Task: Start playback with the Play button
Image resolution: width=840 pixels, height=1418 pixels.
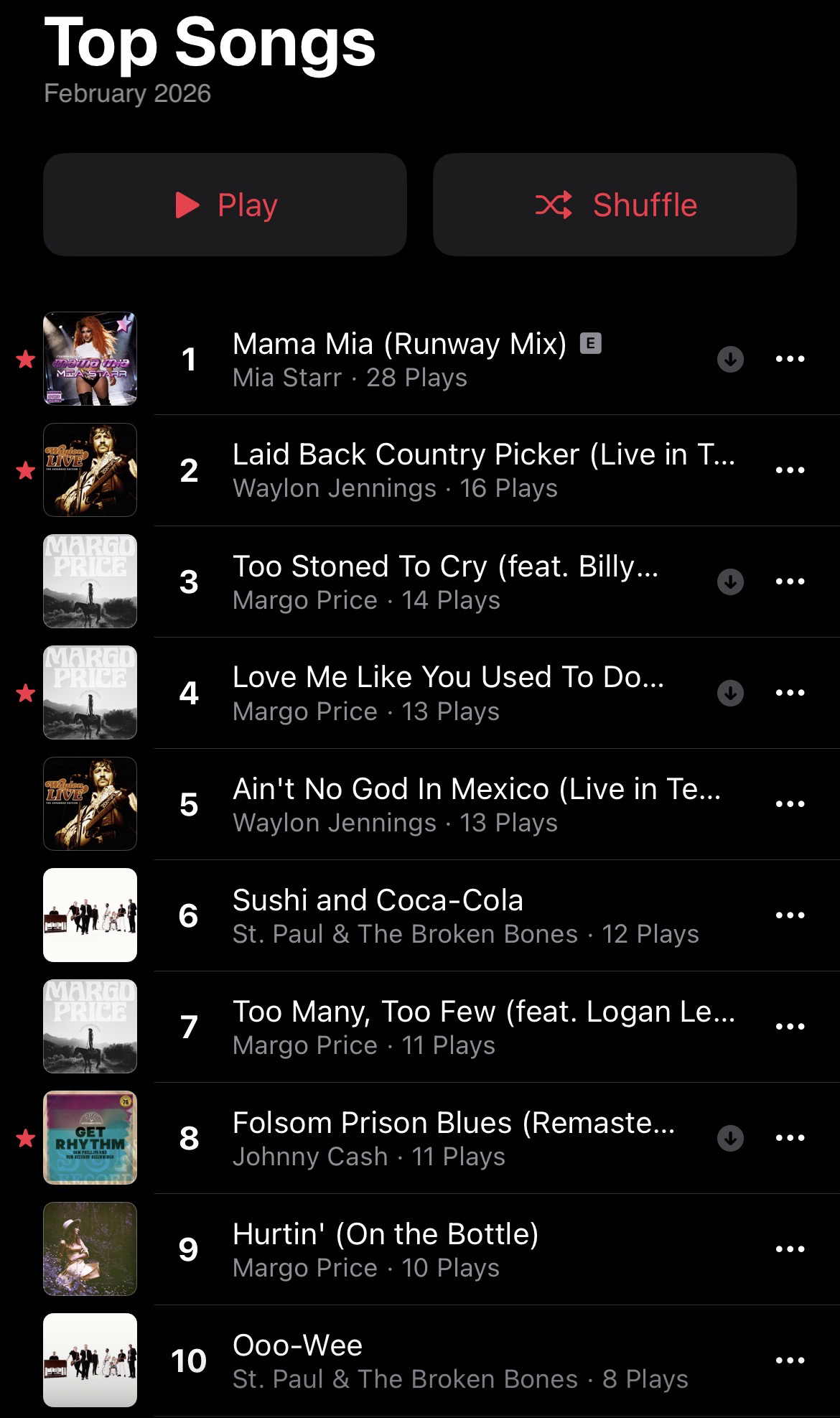Action: [x=225, y=205]
